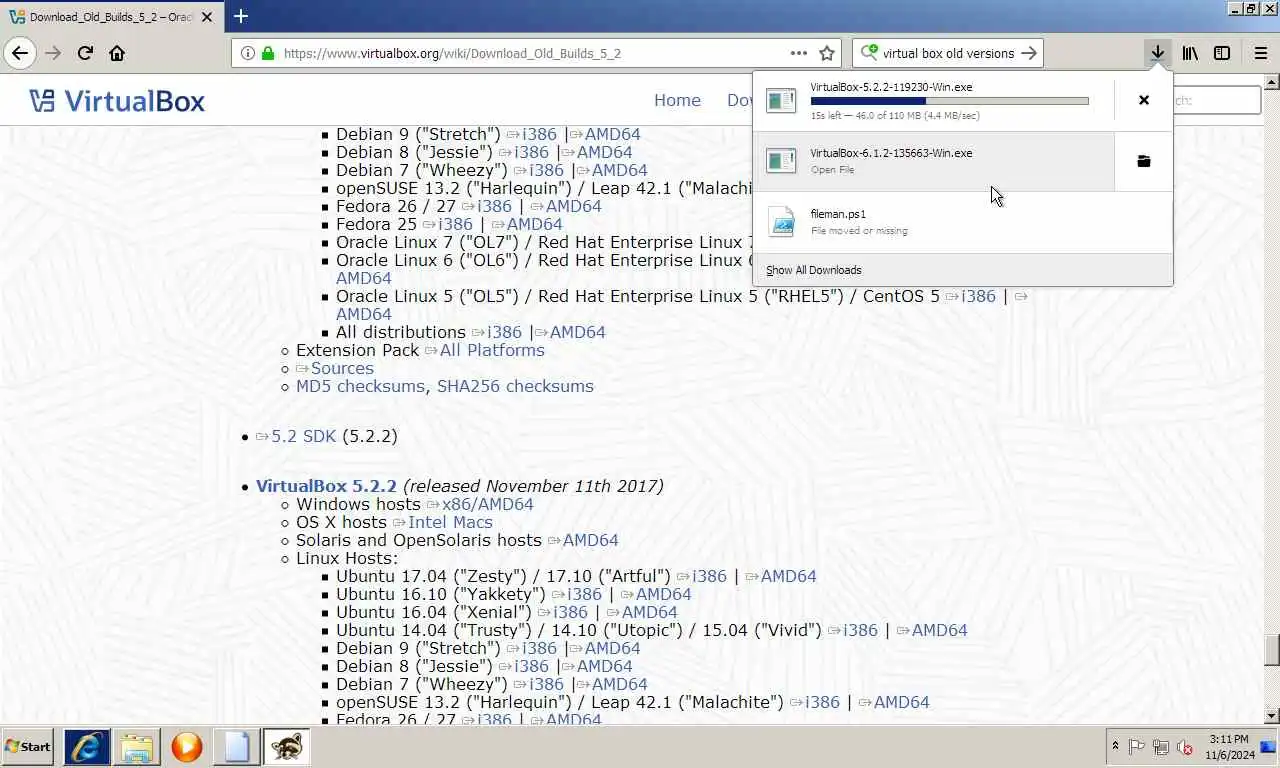Submit search with the arrow button

coord(1030,53)
